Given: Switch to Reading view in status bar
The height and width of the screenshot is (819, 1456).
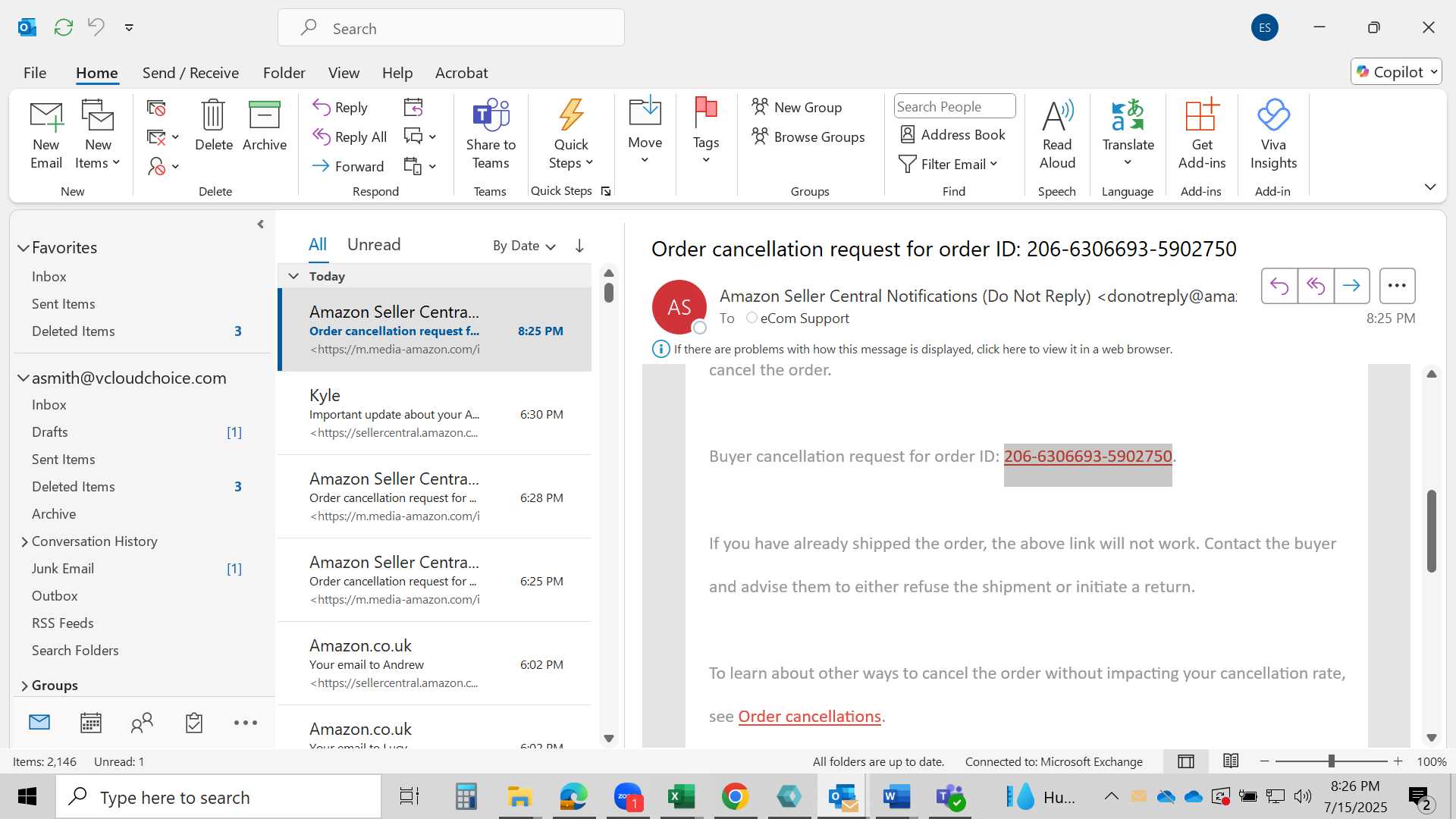Looking at the screenshot, I should [1231, 761].
